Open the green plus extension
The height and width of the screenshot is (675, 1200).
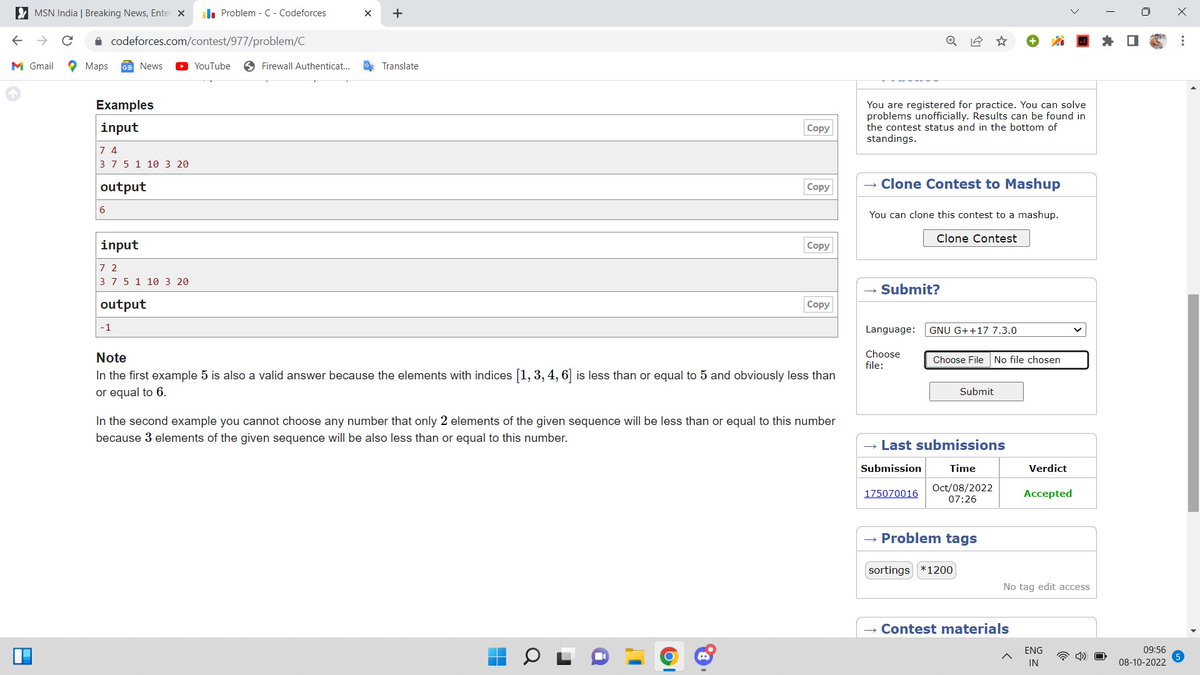tap(1033, 41)
